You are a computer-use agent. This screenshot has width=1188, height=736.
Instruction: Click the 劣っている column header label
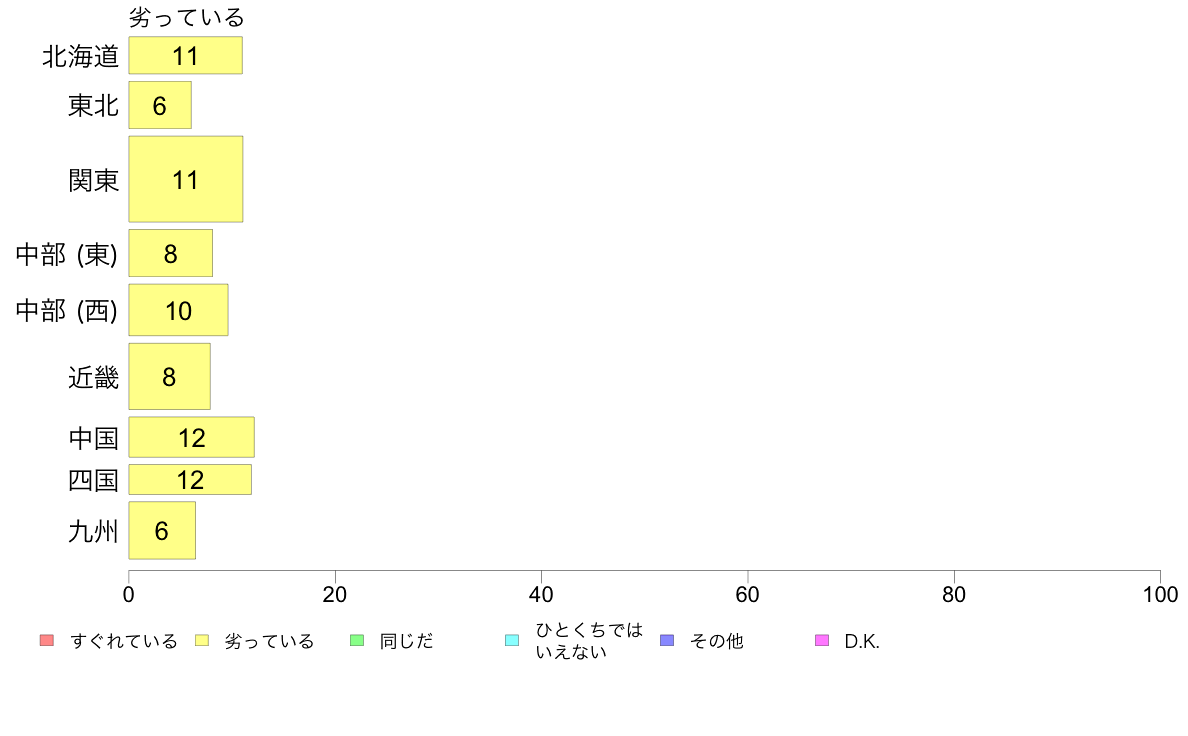click(186, 17)
